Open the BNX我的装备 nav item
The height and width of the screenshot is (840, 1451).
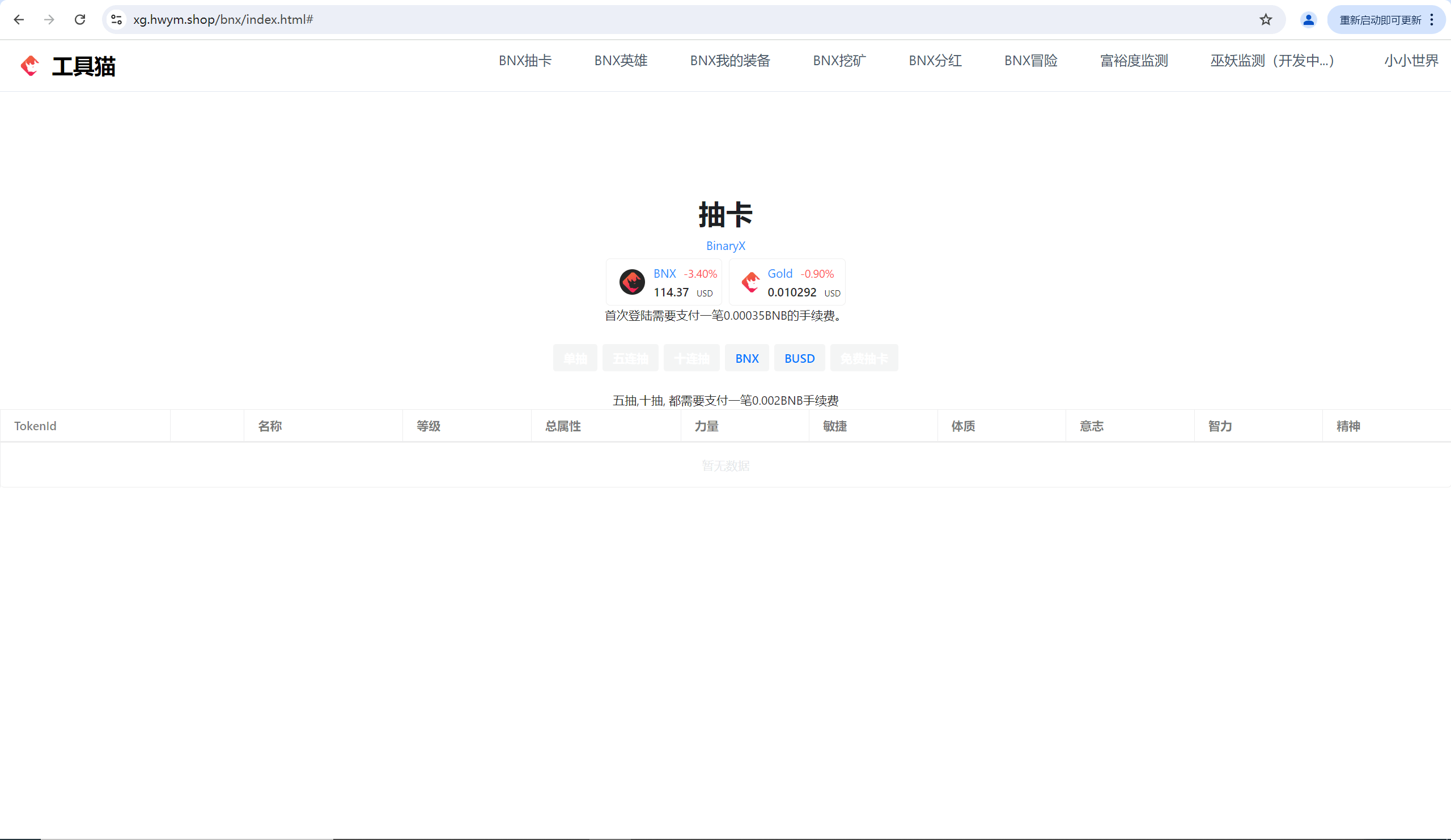click(730, 61)
